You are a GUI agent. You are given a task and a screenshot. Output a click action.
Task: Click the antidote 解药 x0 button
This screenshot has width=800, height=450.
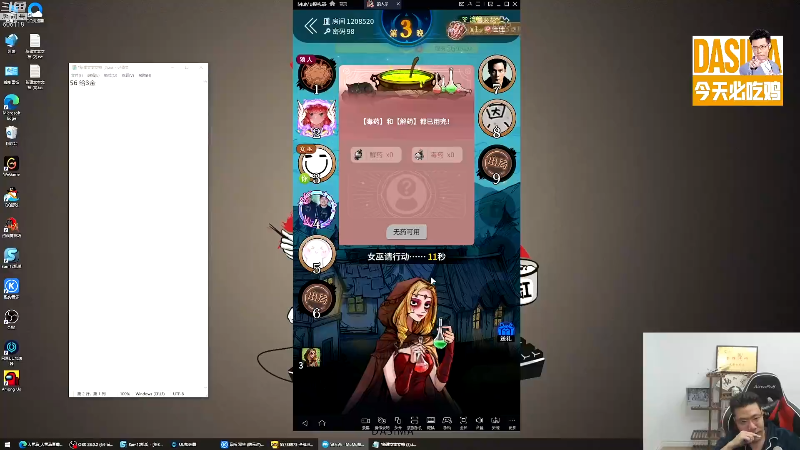376,155
